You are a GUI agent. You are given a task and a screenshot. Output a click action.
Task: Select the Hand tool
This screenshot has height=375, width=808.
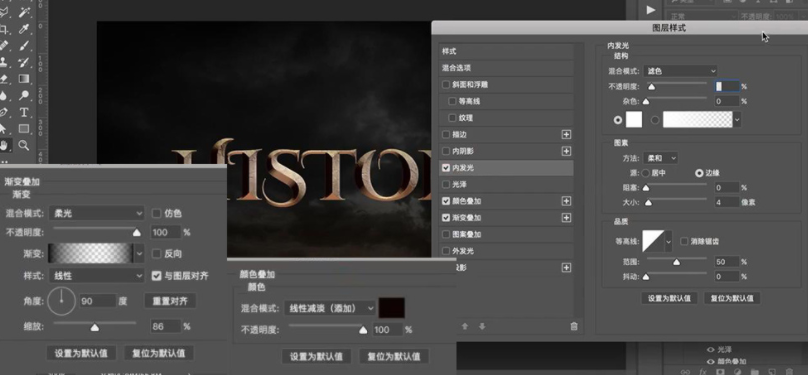4,145
